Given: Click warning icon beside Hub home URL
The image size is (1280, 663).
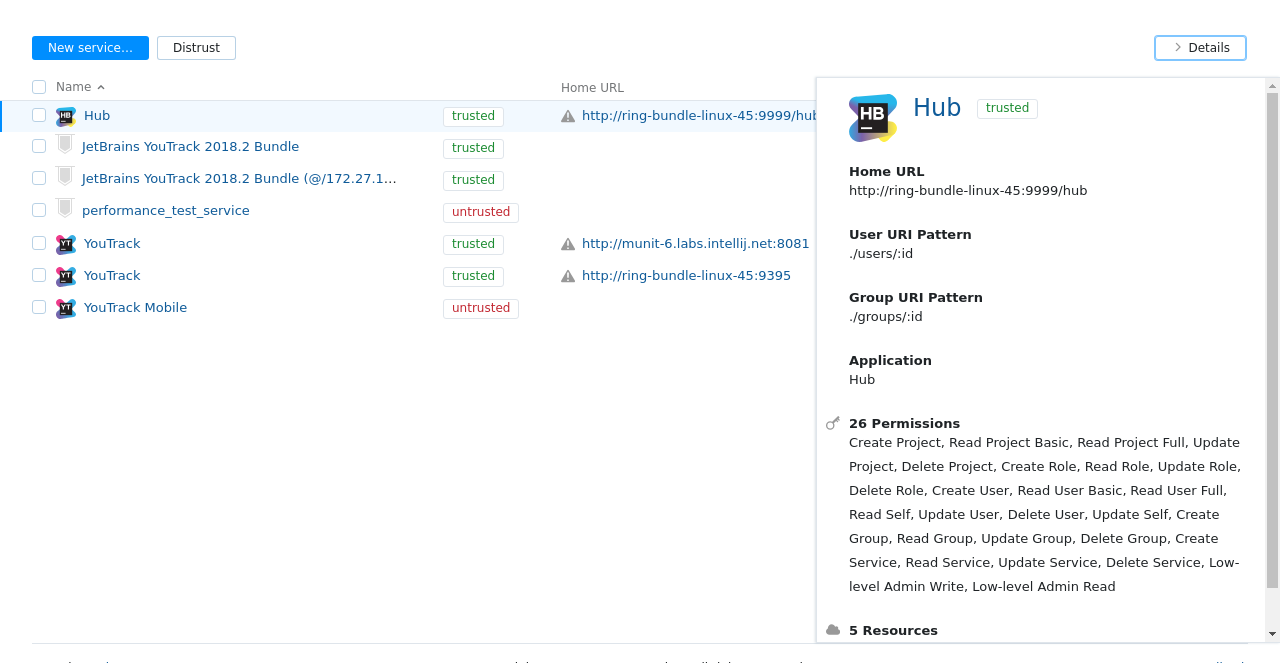Looking at the screenshot, I should 568,116.
